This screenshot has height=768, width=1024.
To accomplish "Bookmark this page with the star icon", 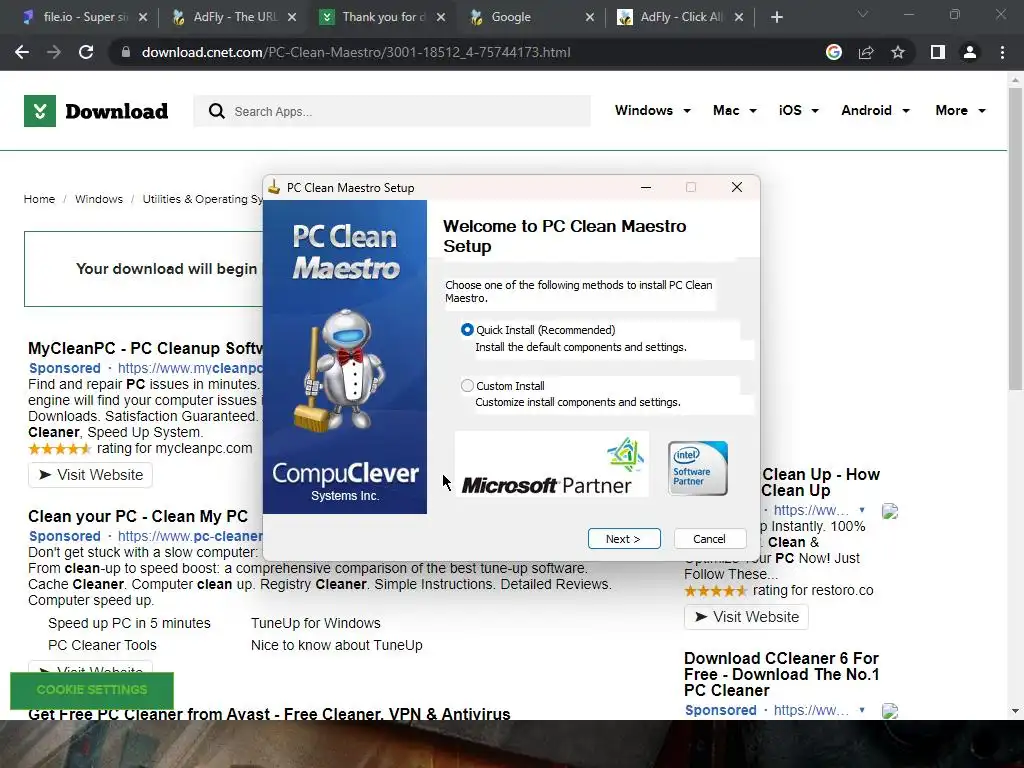I will click(898, 52).
